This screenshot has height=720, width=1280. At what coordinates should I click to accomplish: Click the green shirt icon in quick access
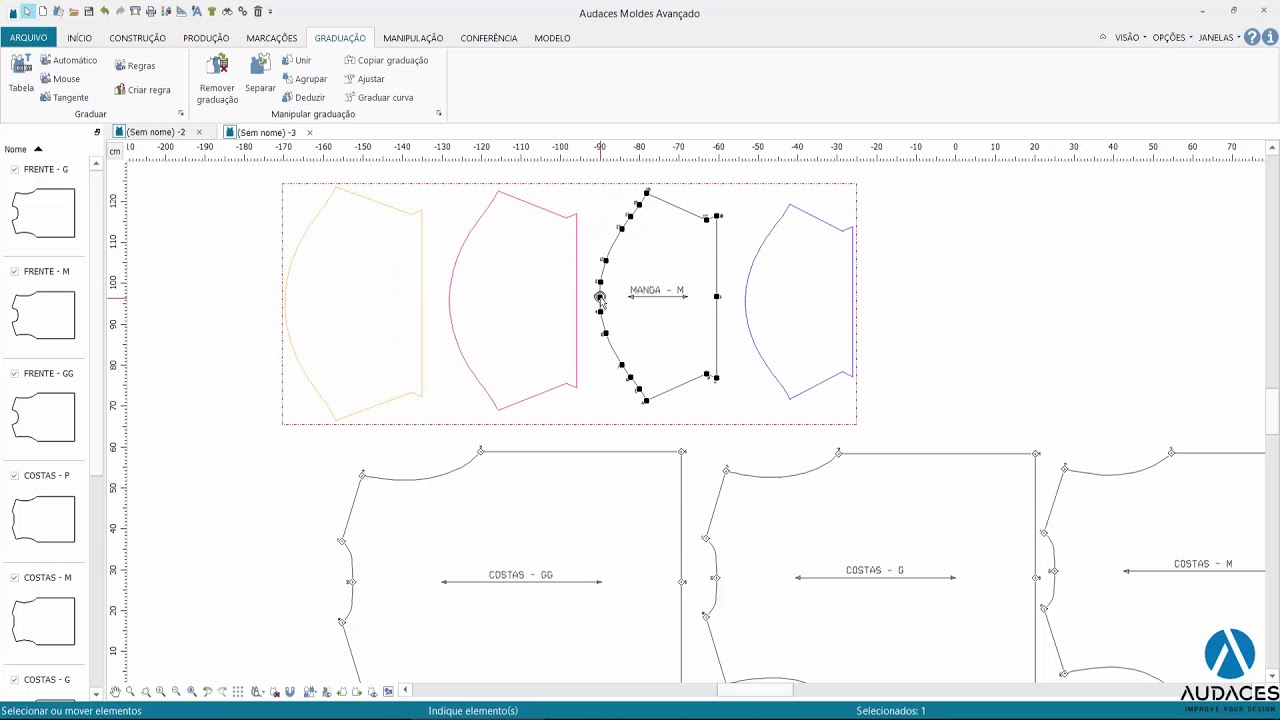click(x=212, y=11)
